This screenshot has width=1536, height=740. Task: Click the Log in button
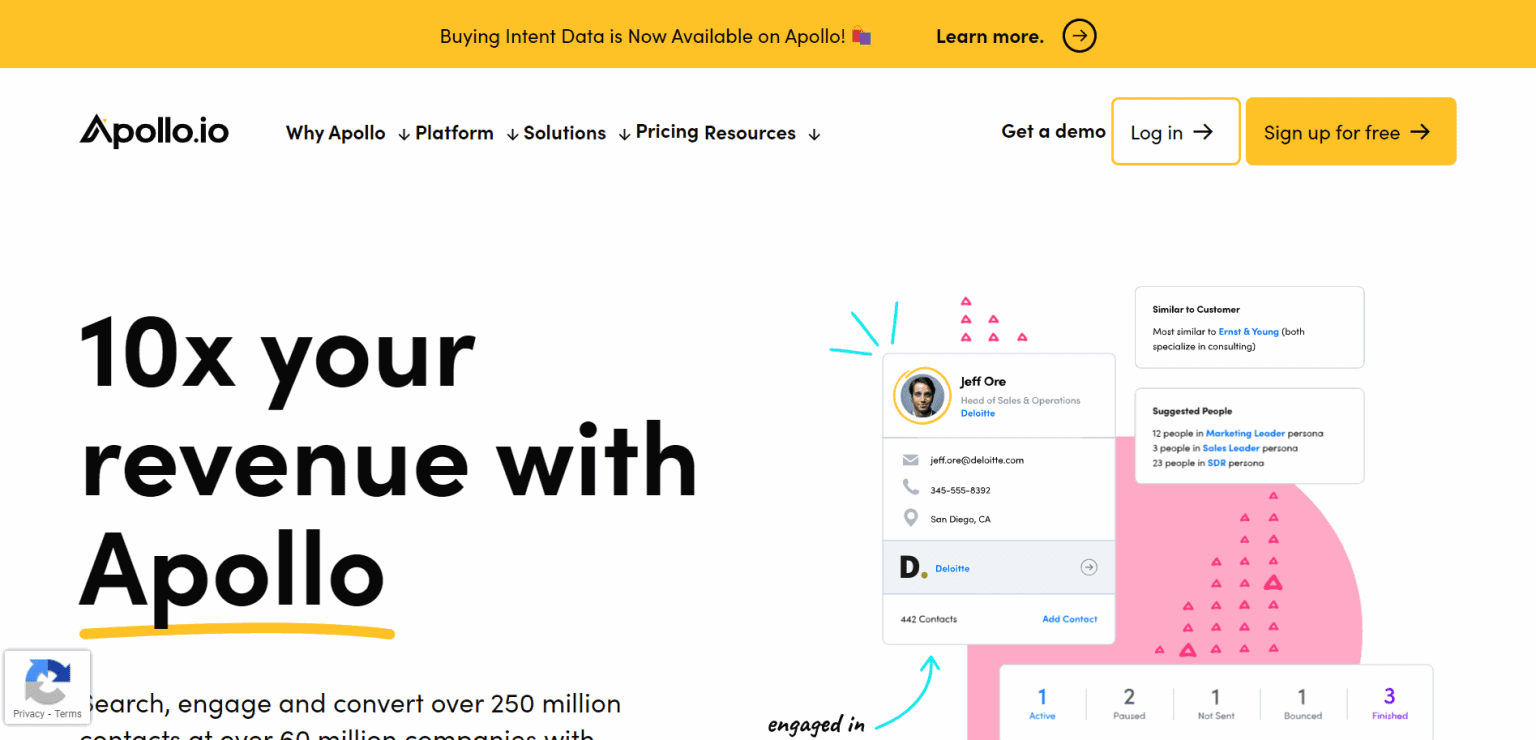pos(1175,131)
